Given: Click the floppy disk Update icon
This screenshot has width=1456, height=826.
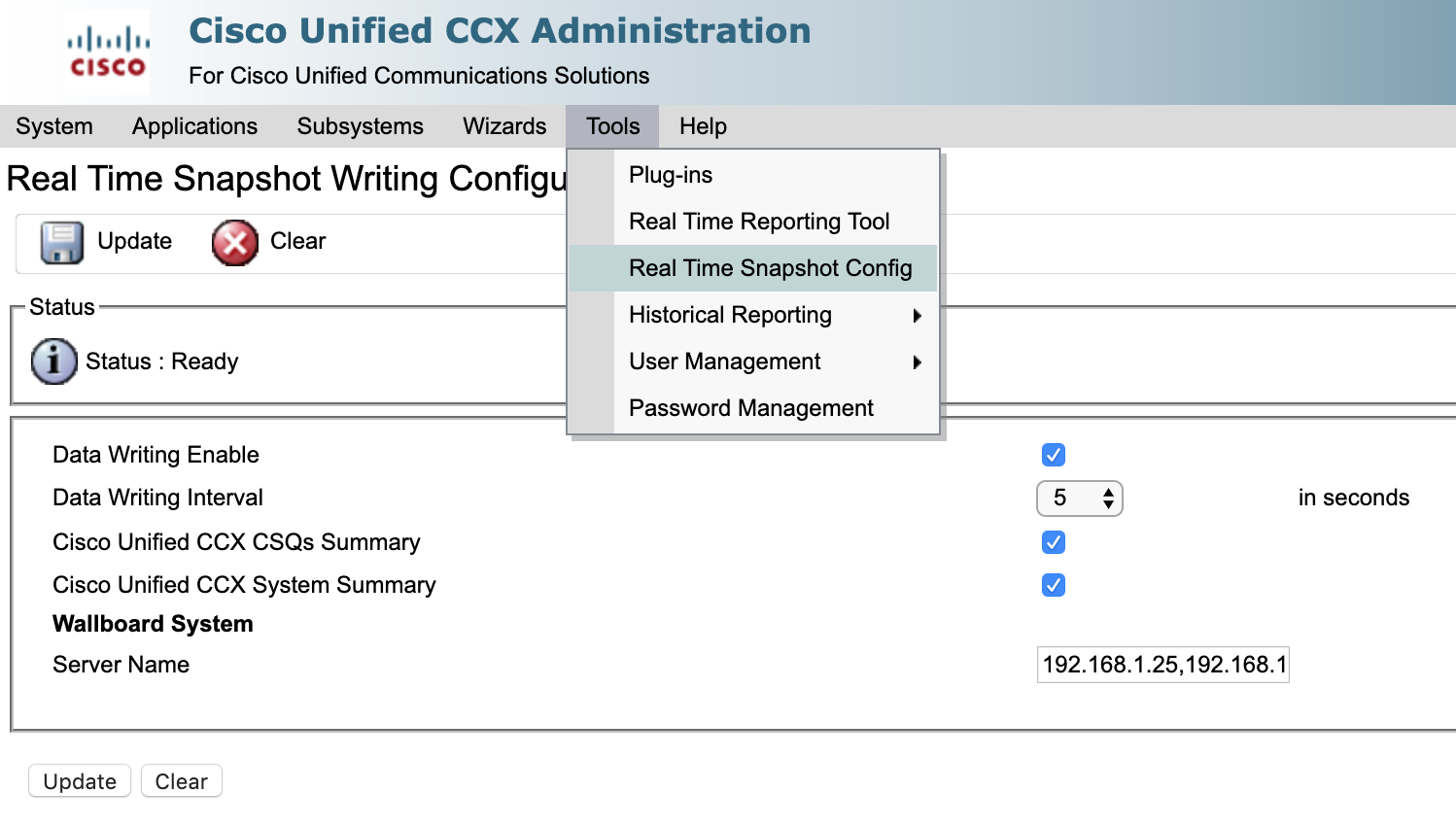Looking at the screenshot, I should coord(61,242).
